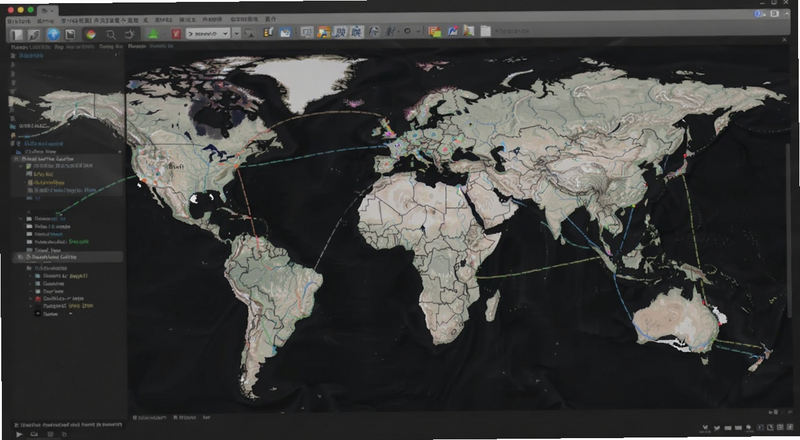Click the yellow building toolbar icon
This screenshot has width=800, height=440.
click(268, 33)
